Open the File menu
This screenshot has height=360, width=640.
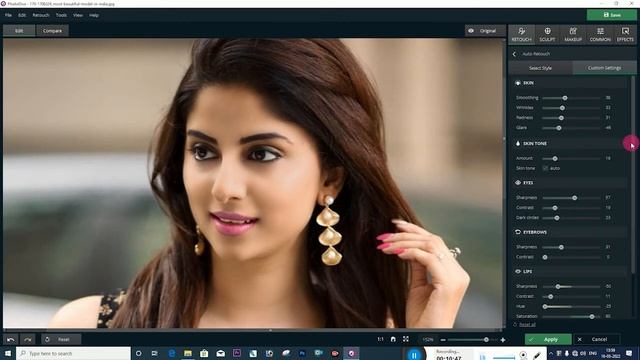pyautogui.click(x=8, y=15)
